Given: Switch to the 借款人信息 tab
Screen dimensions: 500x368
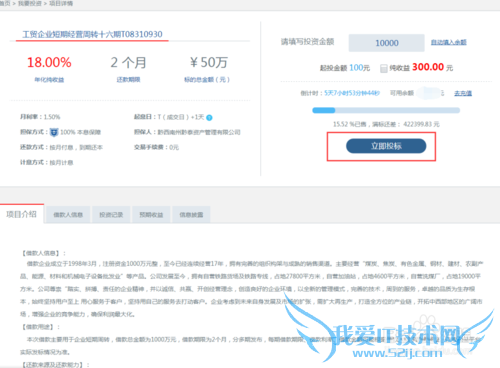Looking at the screenshot, I should pyautogui.click(x=68, y=215).
